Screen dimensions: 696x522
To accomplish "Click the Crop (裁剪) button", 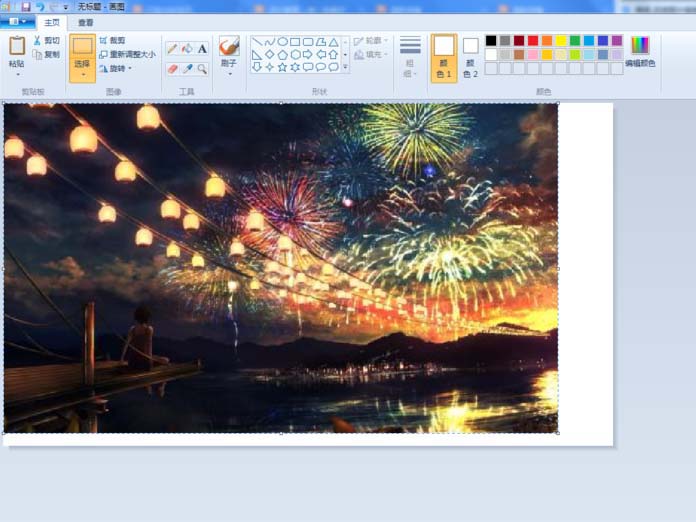I will coord(113,40).
